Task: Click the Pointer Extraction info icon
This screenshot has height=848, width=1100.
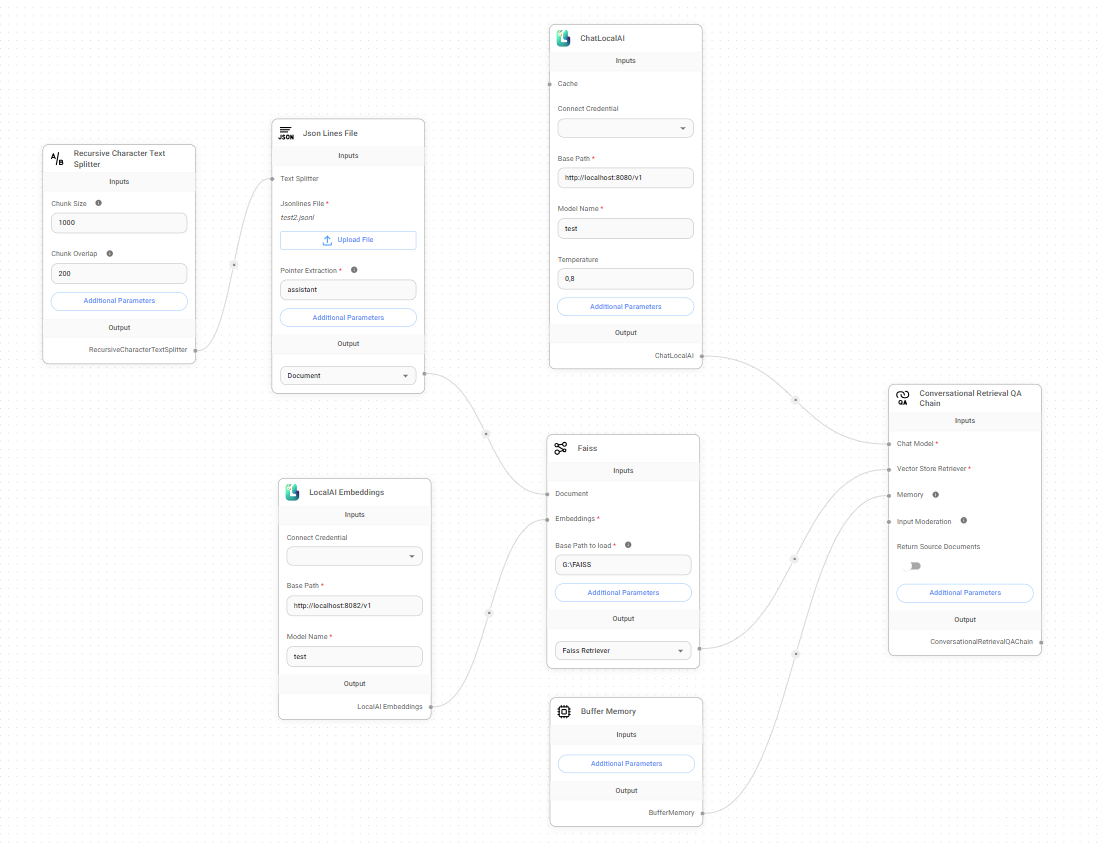Action: coord(354,270)
